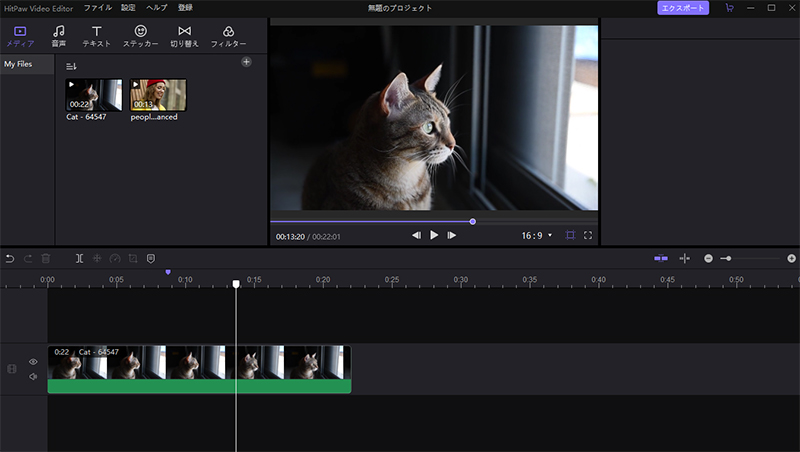
Task: Open the media sort options
Action: tap(71, 66)
